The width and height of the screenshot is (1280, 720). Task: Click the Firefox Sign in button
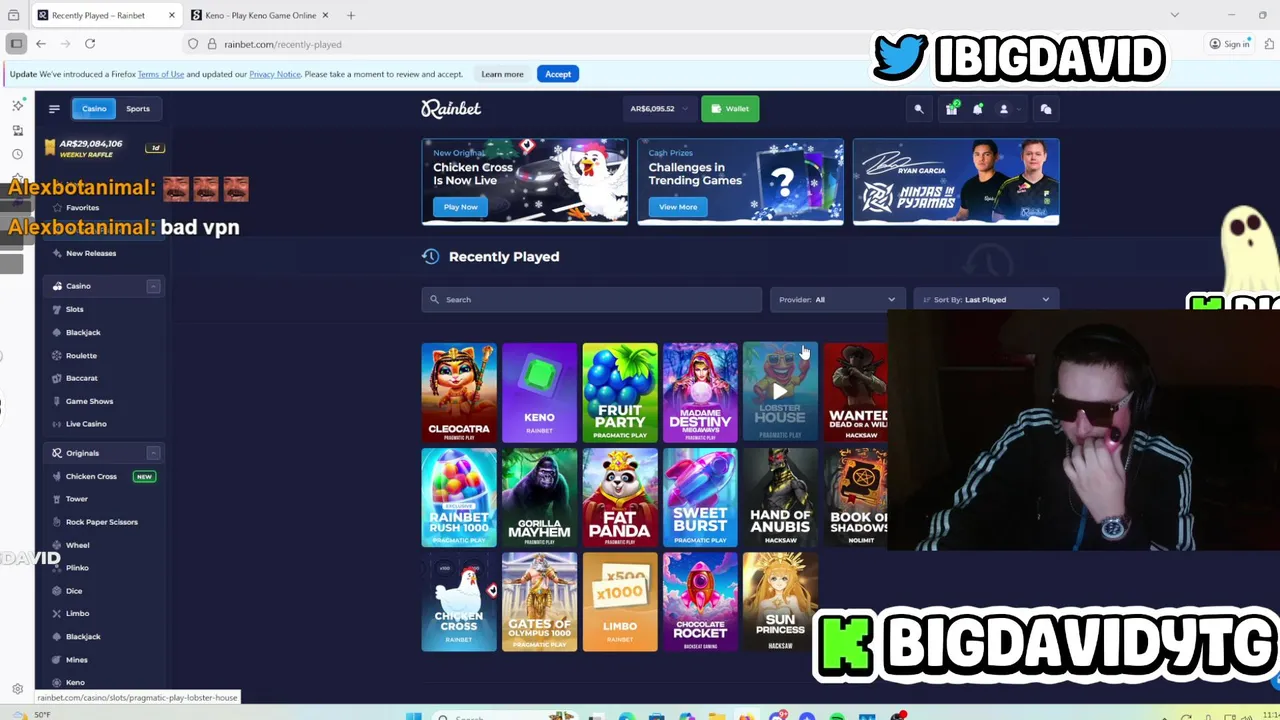pyautogui.click(x=1230, y=44)
